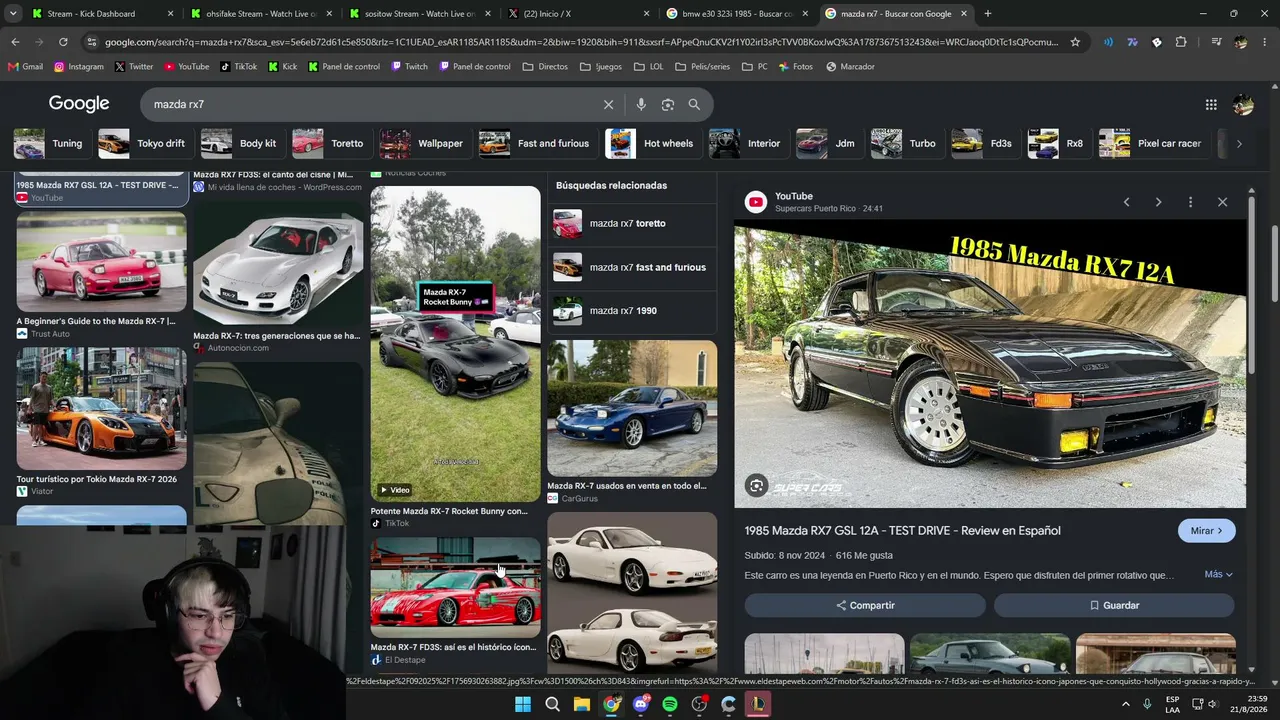
Task: Open related search mazda rx7 toretto
Action: (632, 223)
